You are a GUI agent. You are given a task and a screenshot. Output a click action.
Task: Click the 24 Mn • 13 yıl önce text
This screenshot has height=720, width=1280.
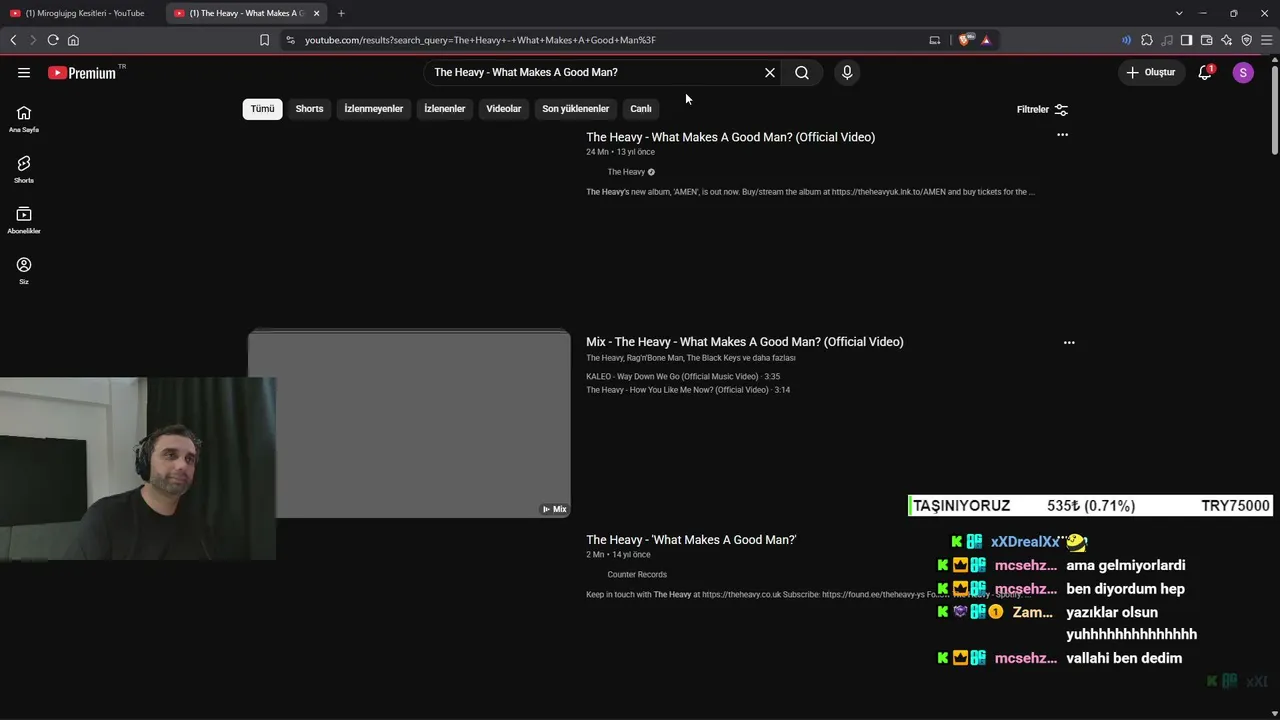(620, 152)
